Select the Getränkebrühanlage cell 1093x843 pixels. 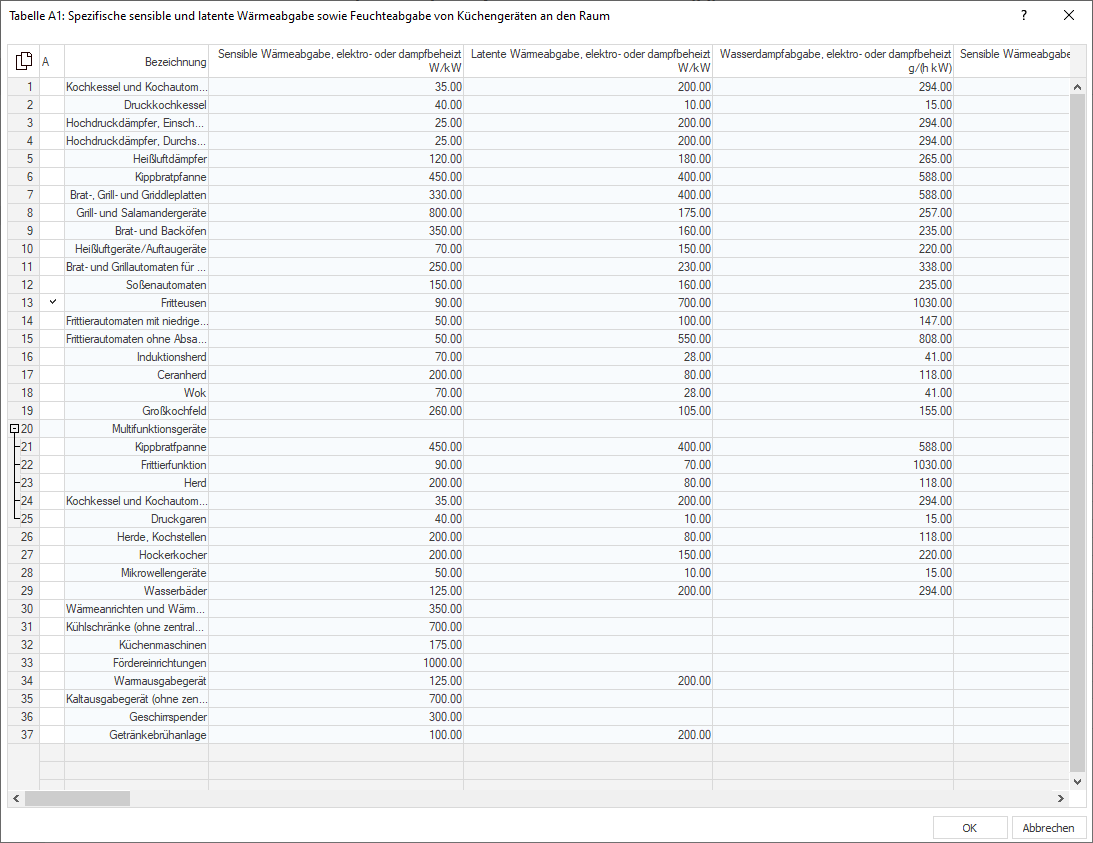(137, 735)
